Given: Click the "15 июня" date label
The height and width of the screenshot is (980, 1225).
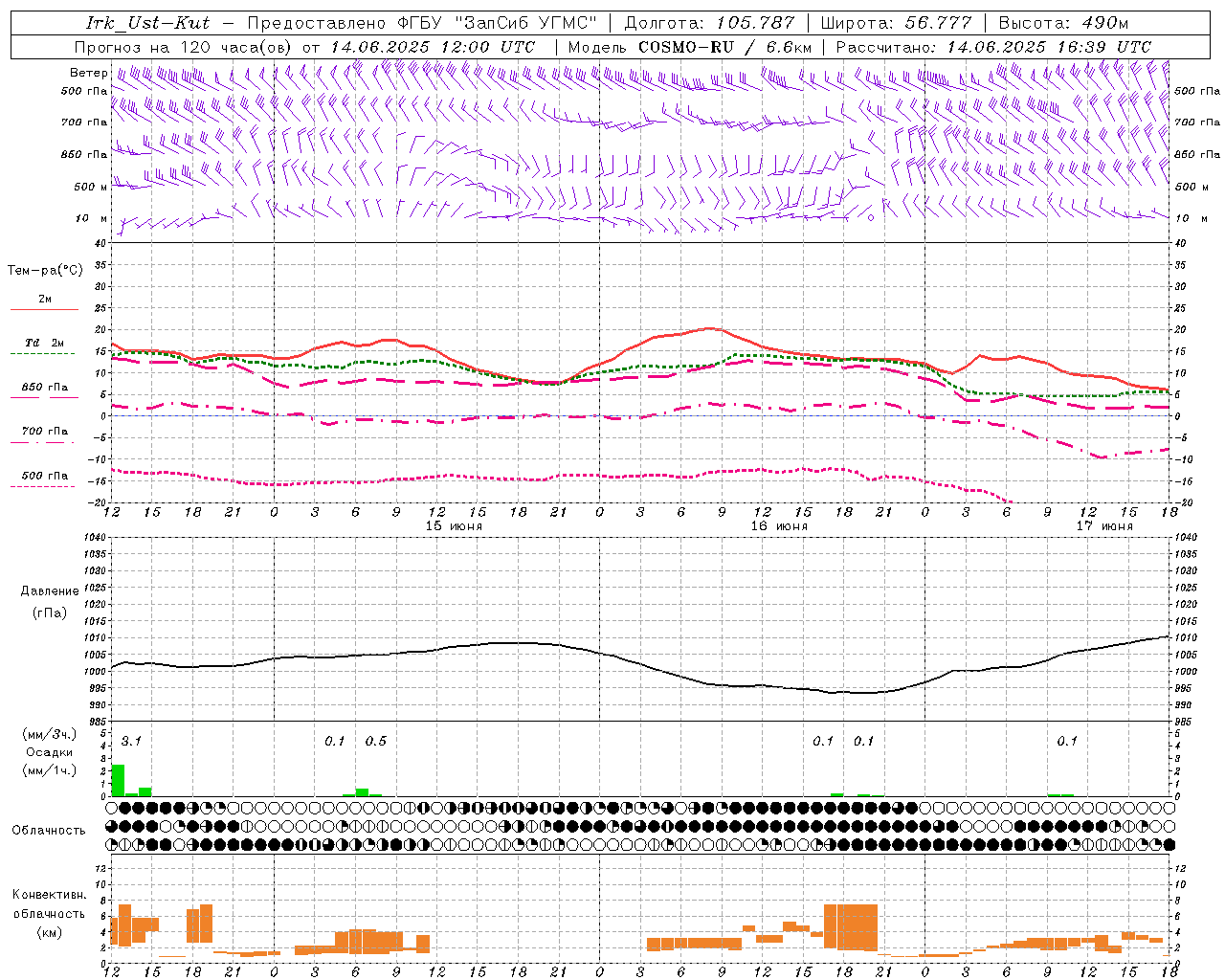Looking at the screenshot, I should pyautogui.click(x=454, y=526).
